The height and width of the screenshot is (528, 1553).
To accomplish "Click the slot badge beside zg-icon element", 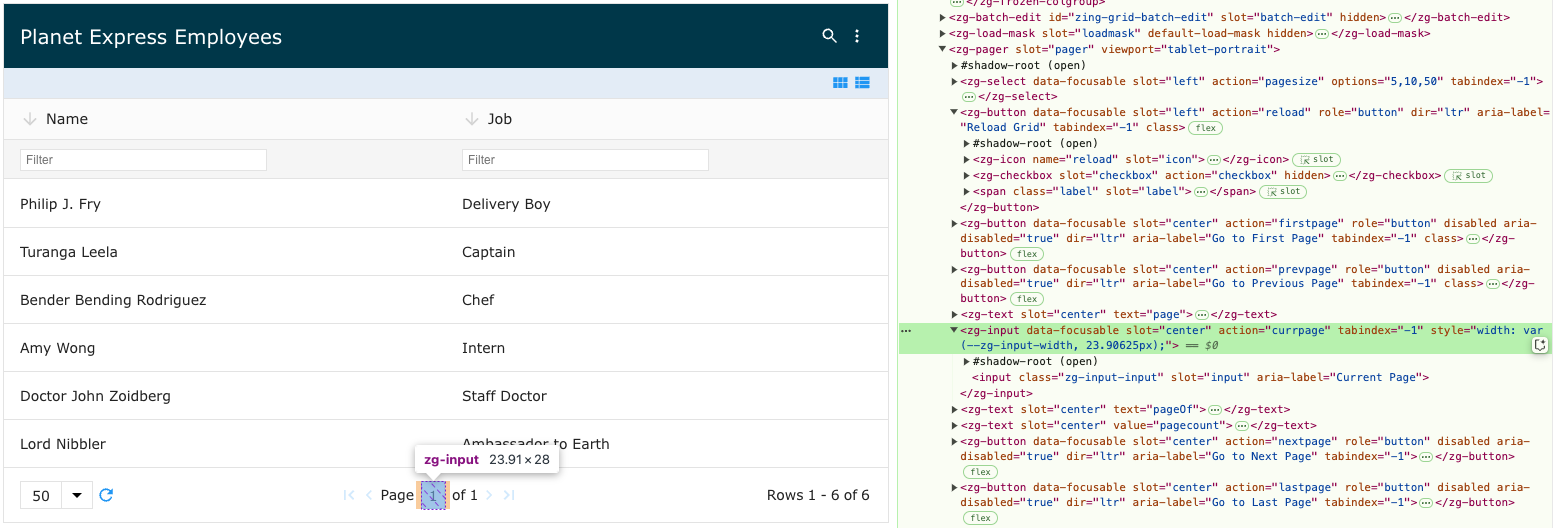I will tap(1316, 160).
